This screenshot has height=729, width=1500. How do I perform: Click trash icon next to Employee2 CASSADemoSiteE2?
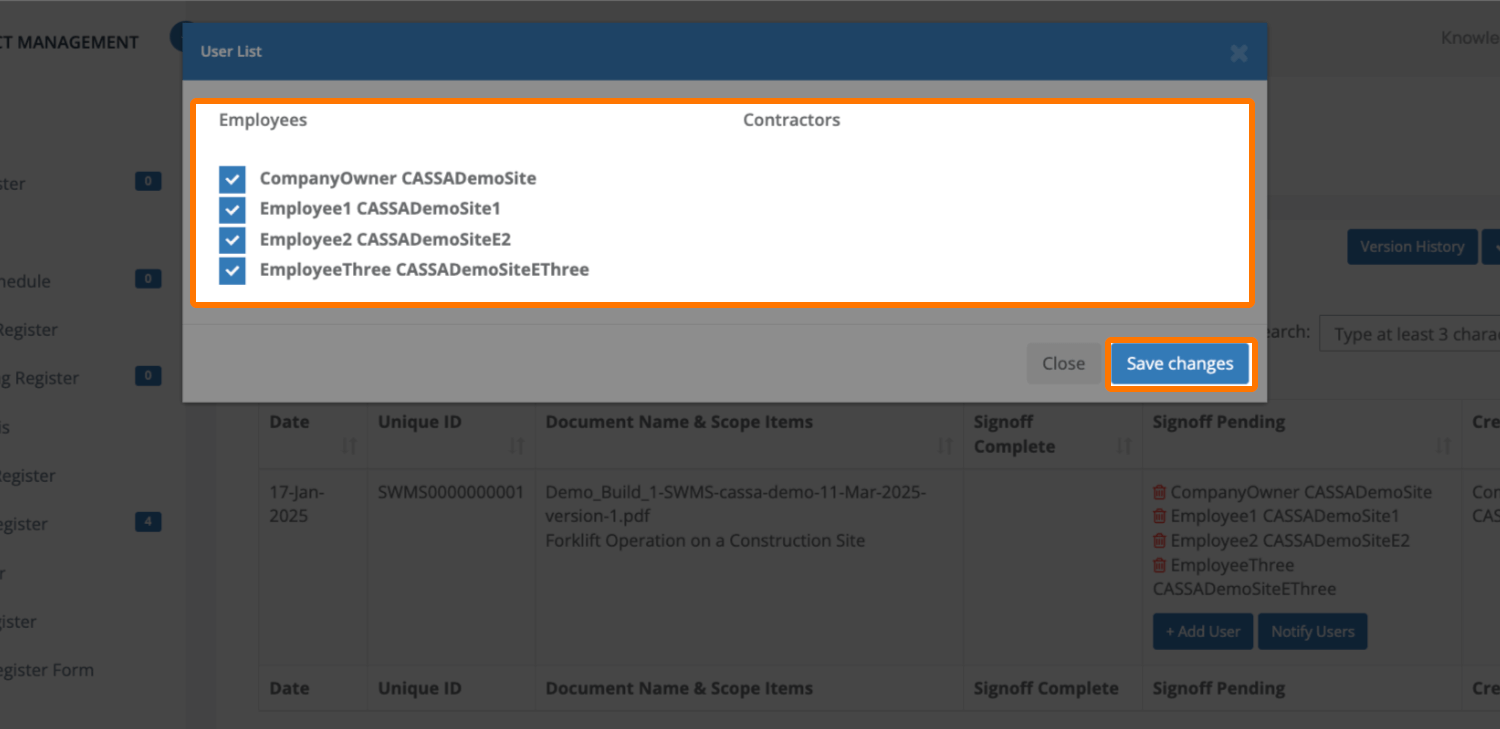point(1160,540)
